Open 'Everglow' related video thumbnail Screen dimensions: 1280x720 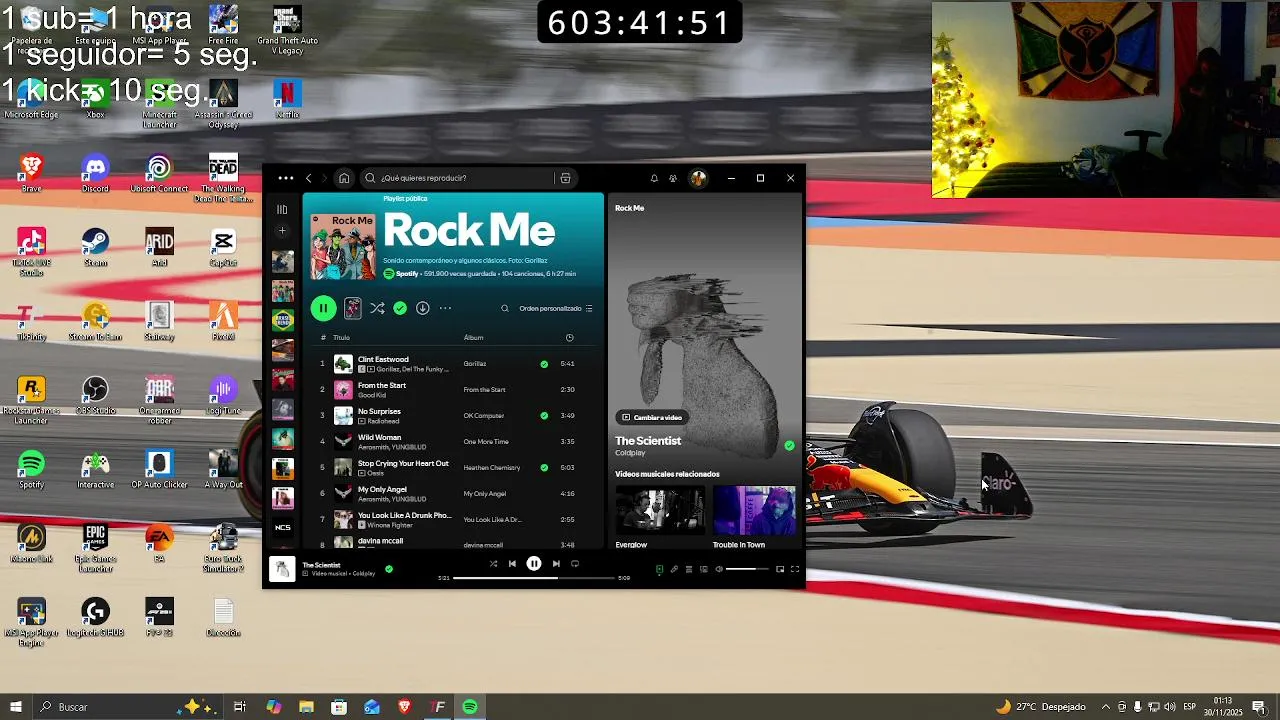coord(659,511)
